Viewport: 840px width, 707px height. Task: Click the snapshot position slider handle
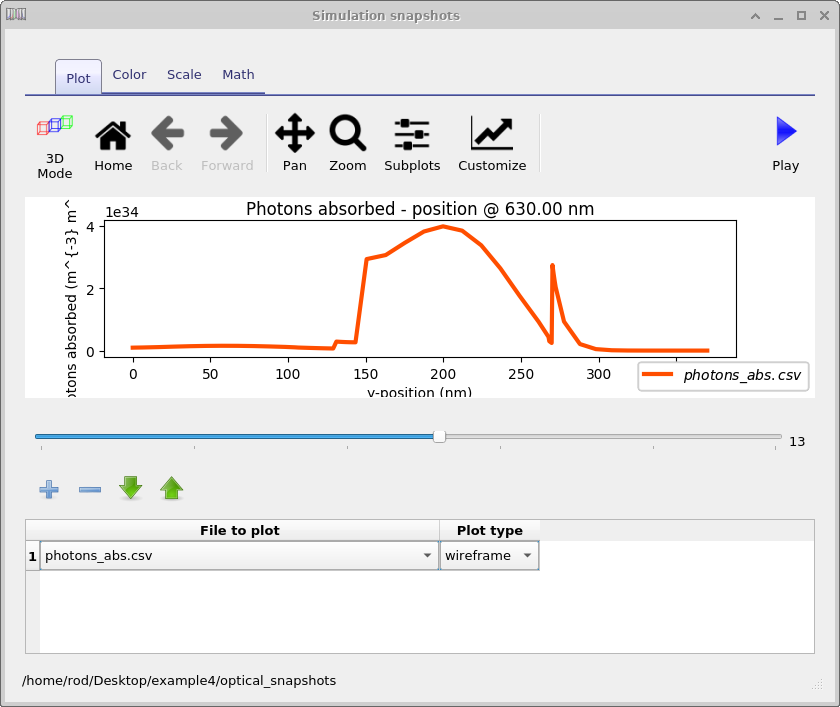439,436
